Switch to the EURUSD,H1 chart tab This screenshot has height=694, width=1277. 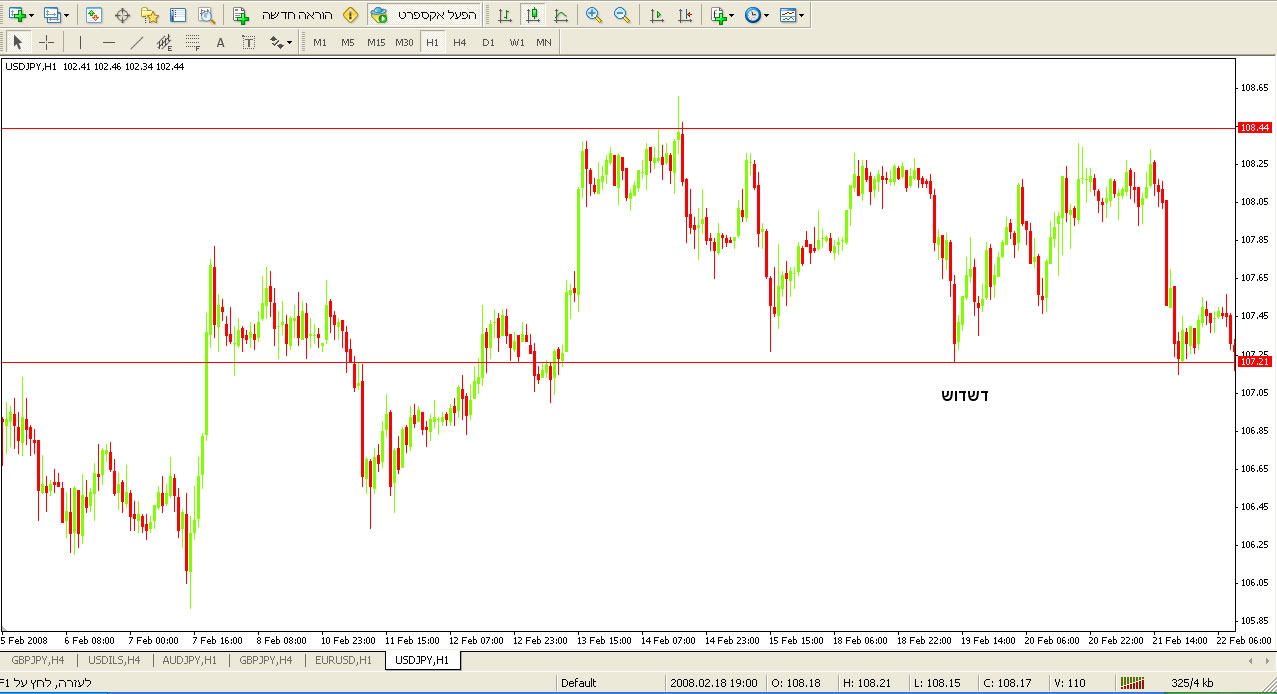coord(343,660)
